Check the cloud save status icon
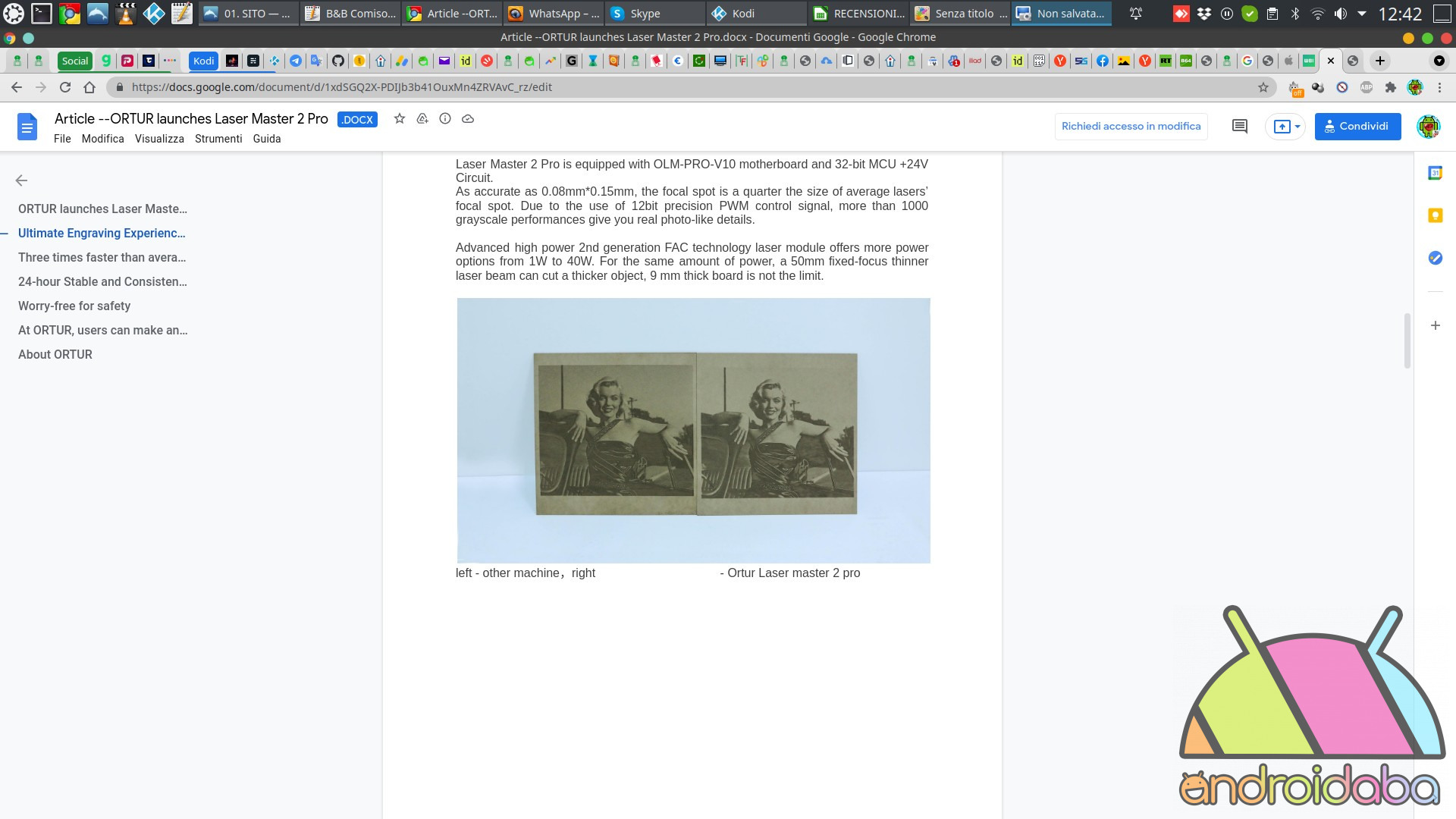Image resolution: width=1456 pixels, height=819 pixels. pyautogui.click(x=468, y=118)
